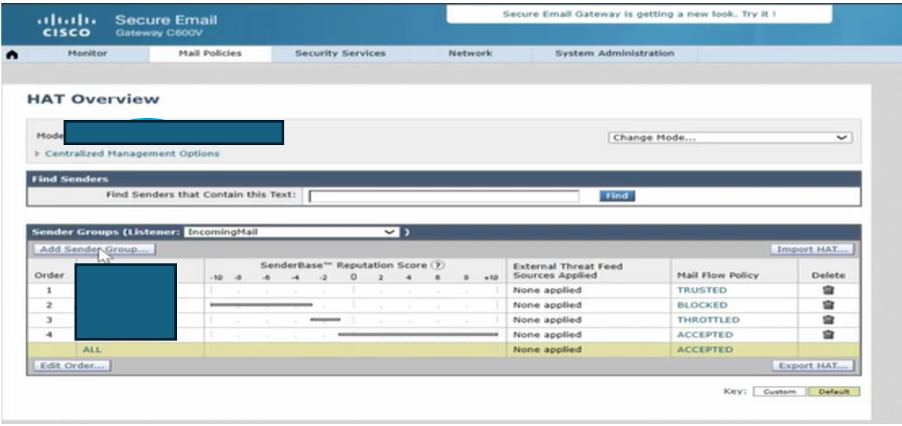Open the Monitor menu
This screenshot has height=426, width=902.
point(87,54)
